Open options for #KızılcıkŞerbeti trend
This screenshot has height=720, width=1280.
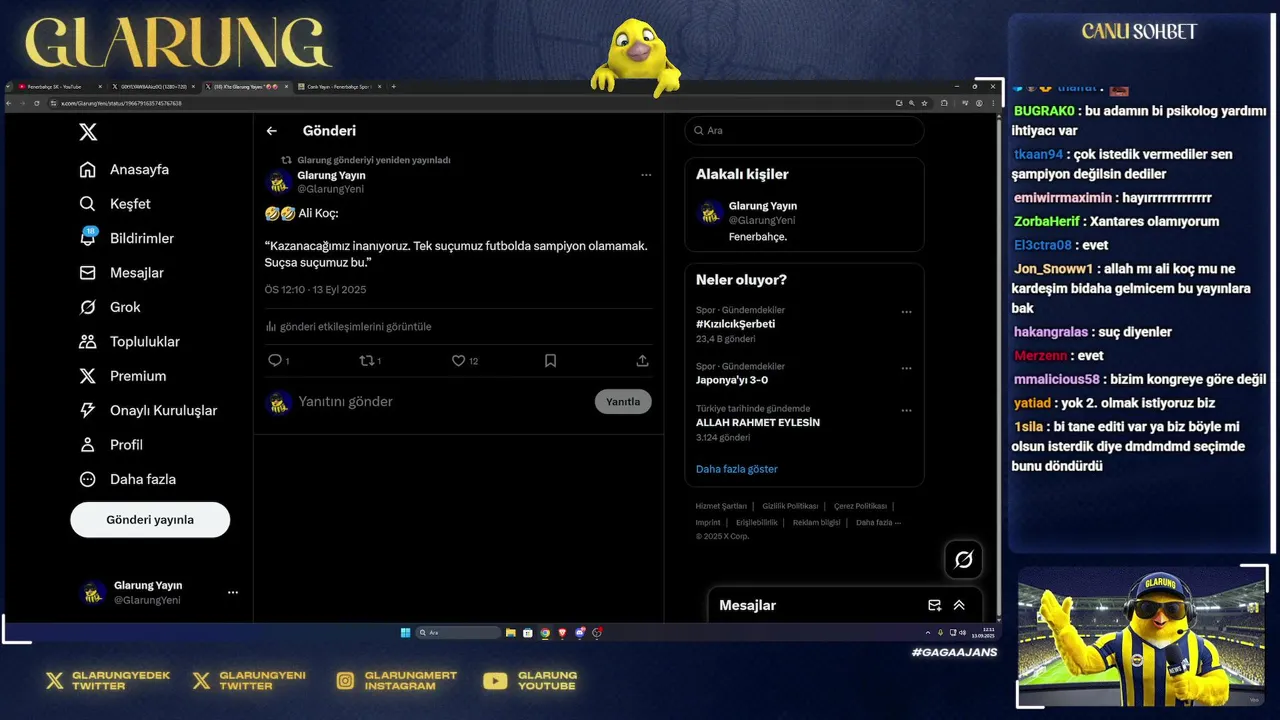click(x=906, y=312)
